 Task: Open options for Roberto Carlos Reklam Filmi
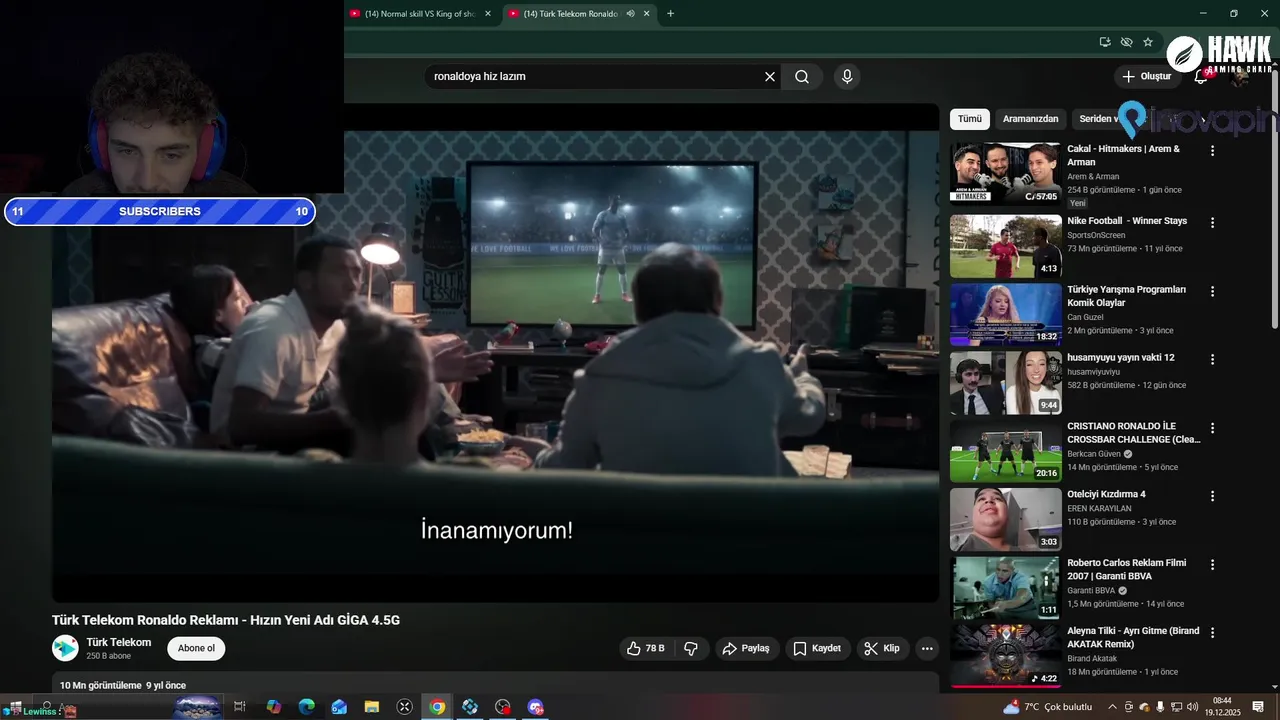pos(1212,564)
